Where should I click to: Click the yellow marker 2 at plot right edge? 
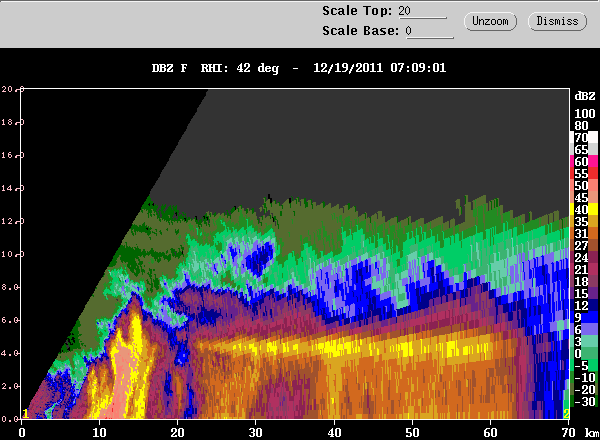tap(566, 414)
